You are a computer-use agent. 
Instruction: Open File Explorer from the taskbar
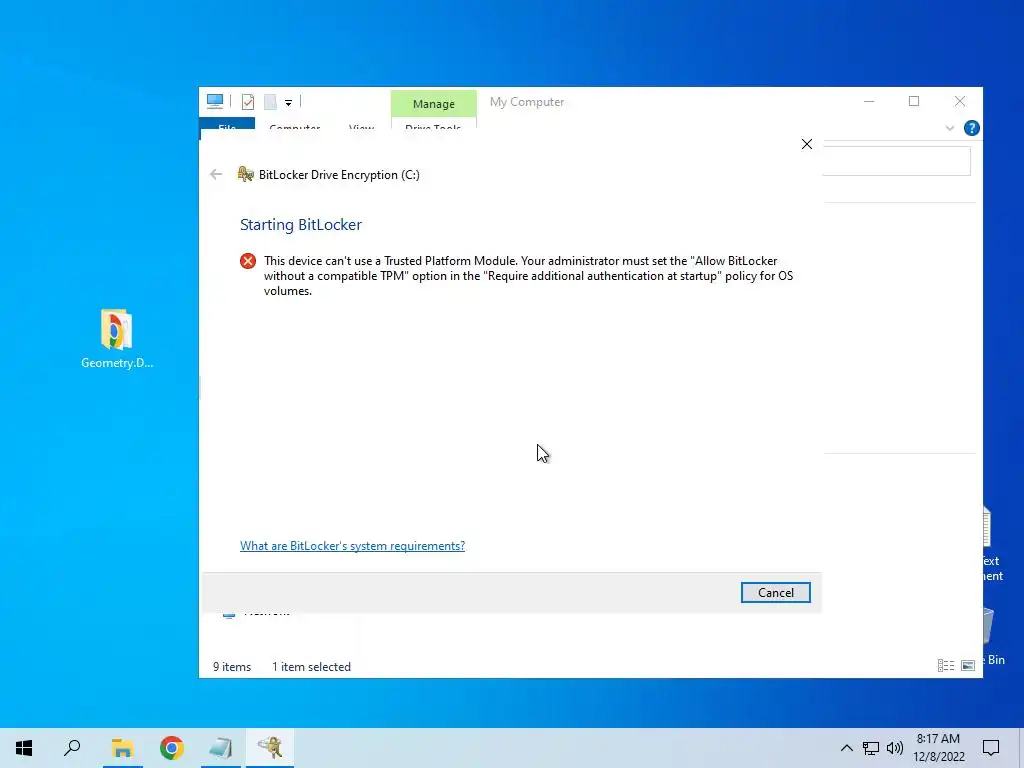(122, 748)
